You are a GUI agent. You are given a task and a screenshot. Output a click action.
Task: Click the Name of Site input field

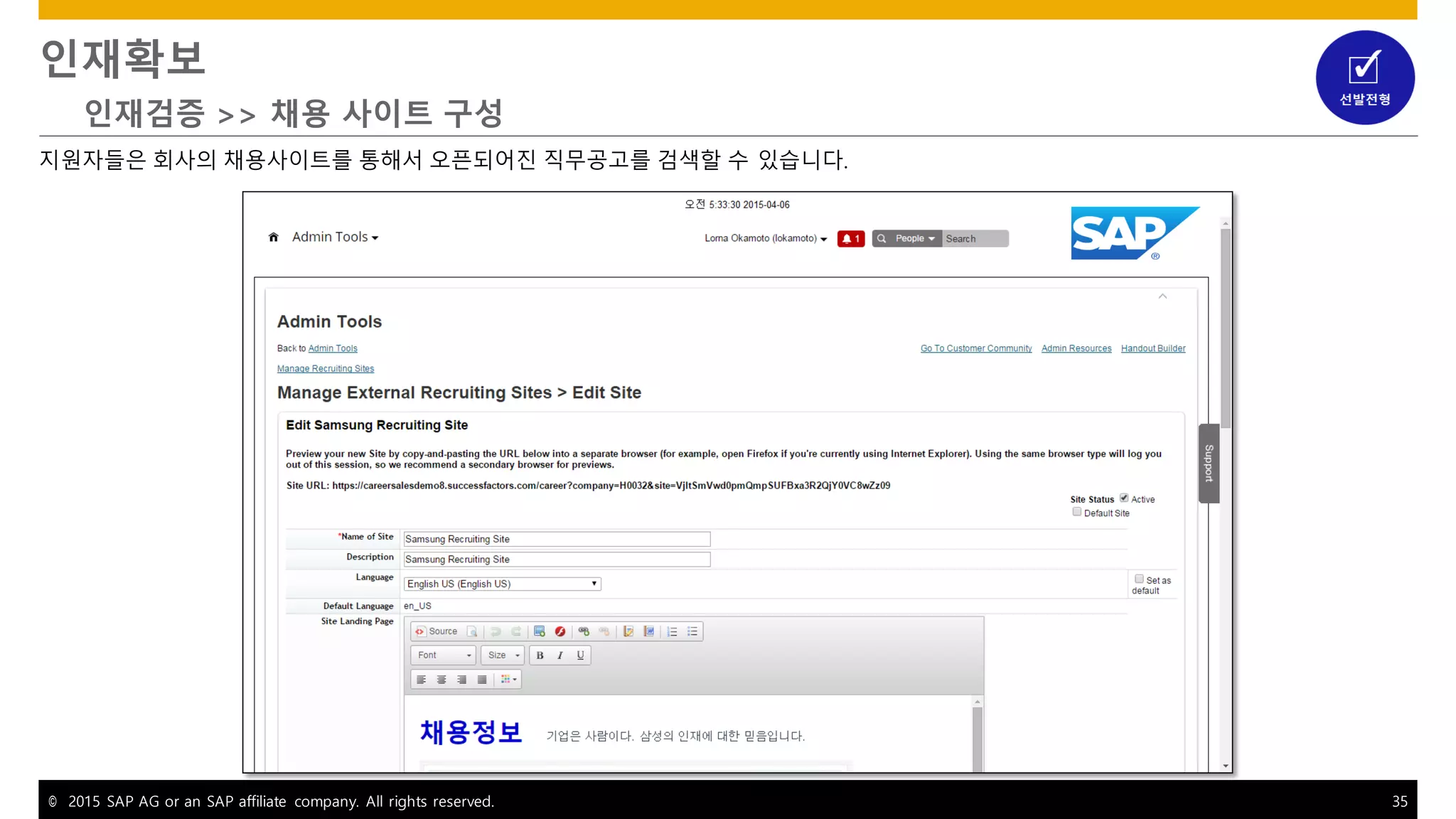pos(557,539)
